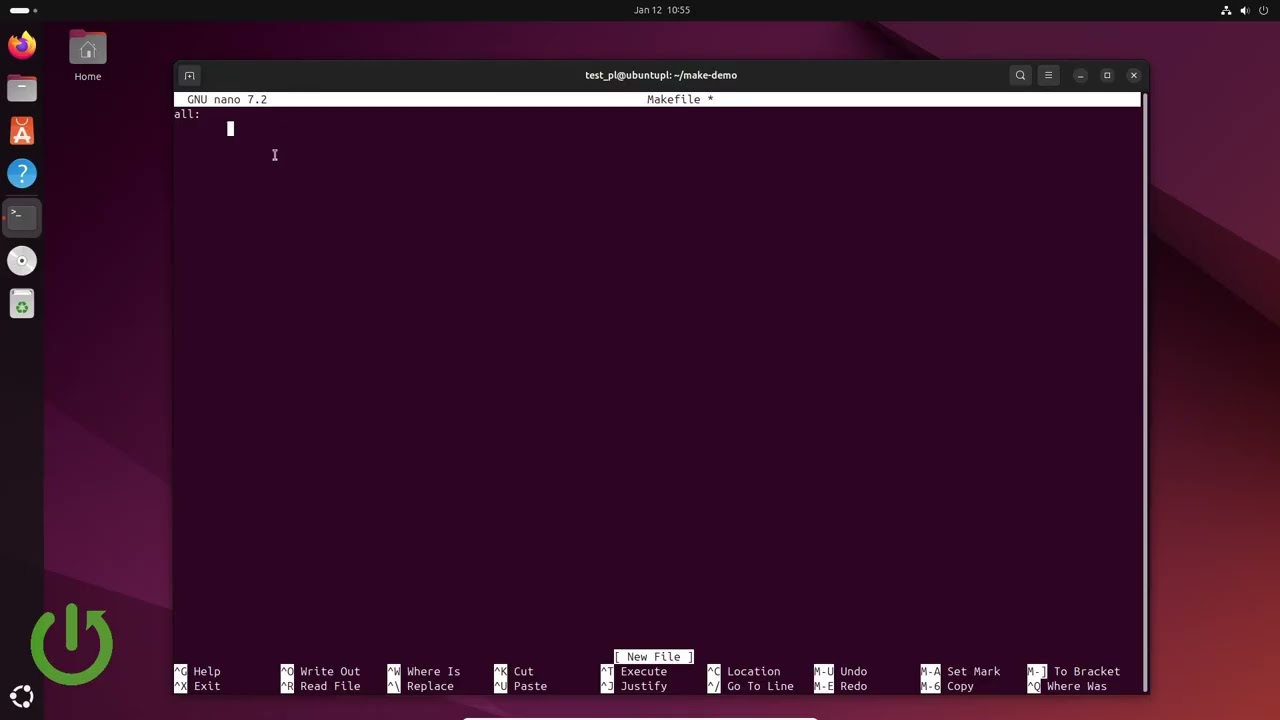Click the ^K Cut shortcut

(514, 672)
